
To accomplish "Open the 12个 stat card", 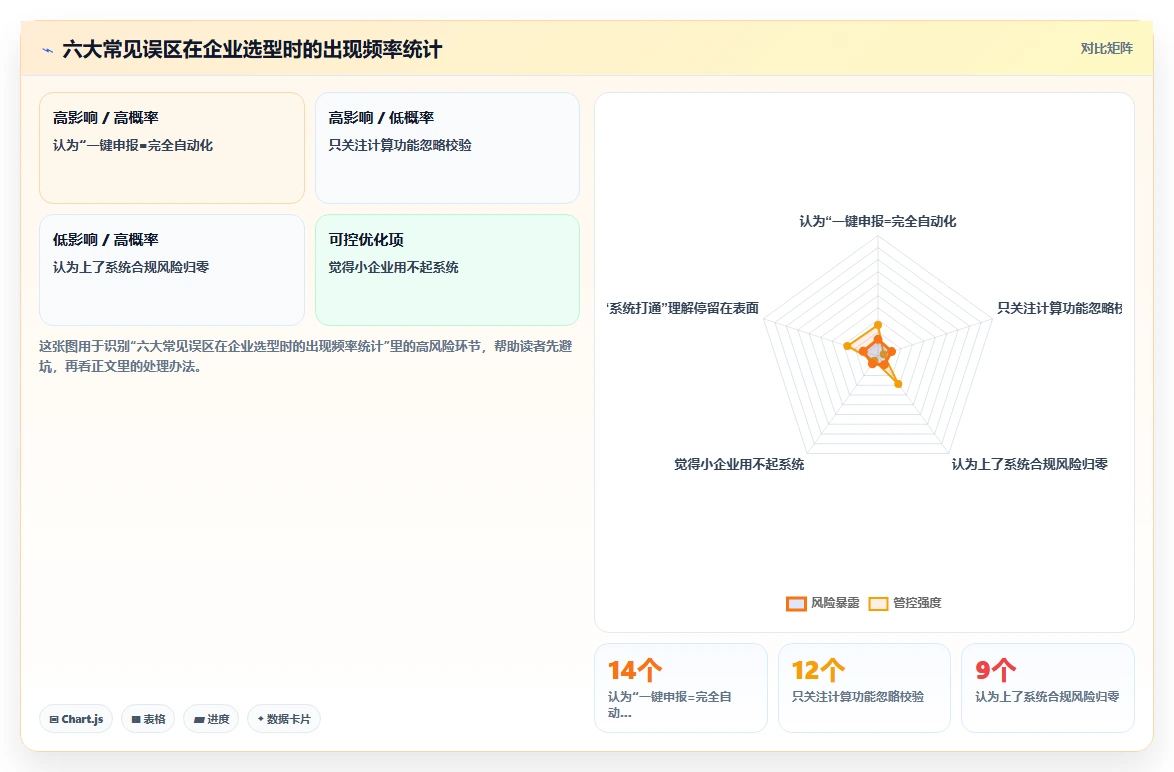I will point(864,687).
